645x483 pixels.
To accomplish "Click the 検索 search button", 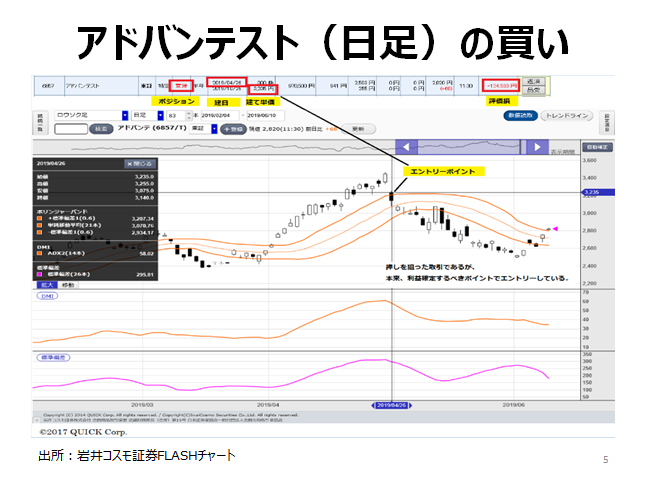I will coord(101,129).
